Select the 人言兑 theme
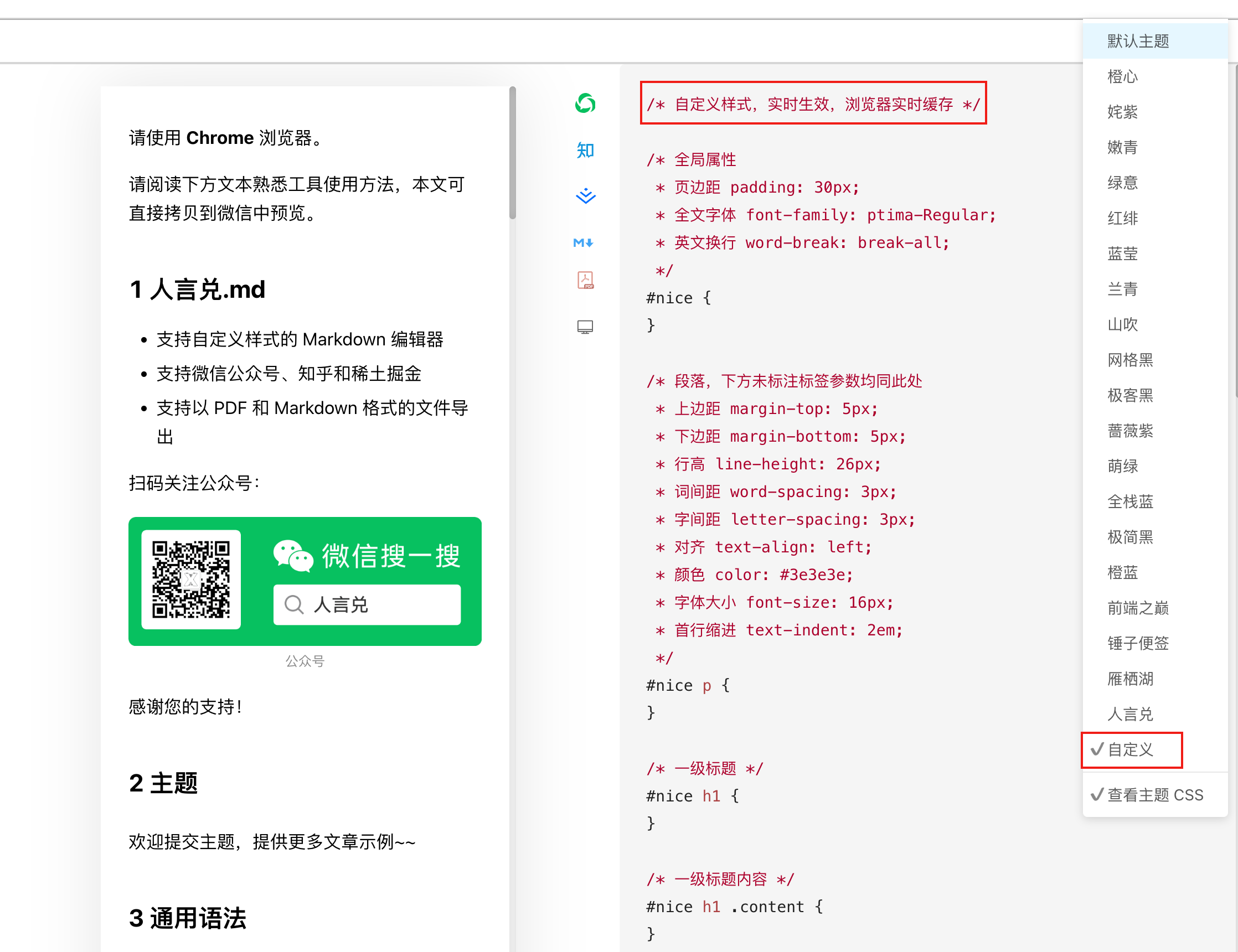The image size is (1238, 952). click(1155, 714)
